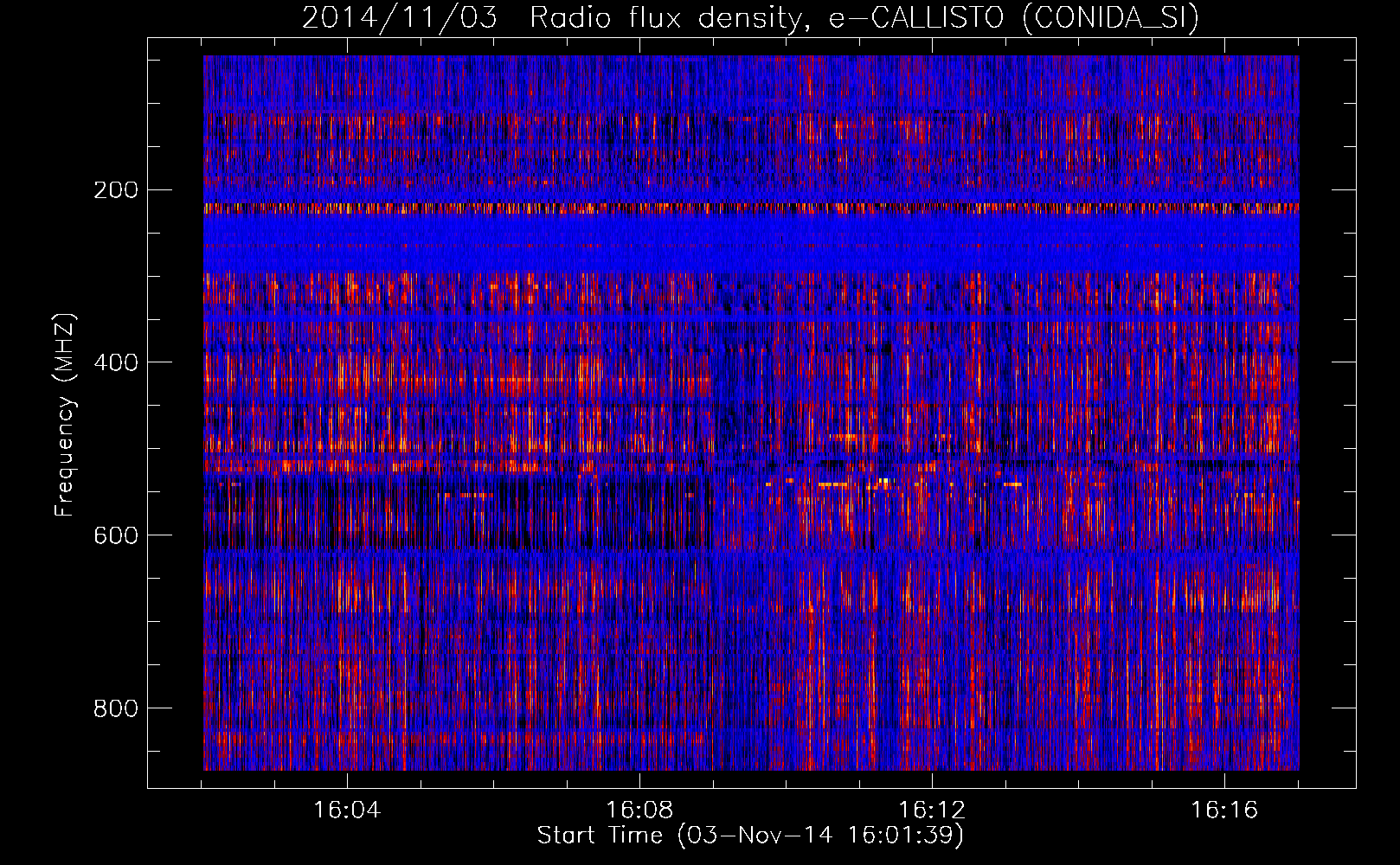Click the 200 frequency tick label
The width and height of the screenshot is (1400, 865).
[115, 189]
